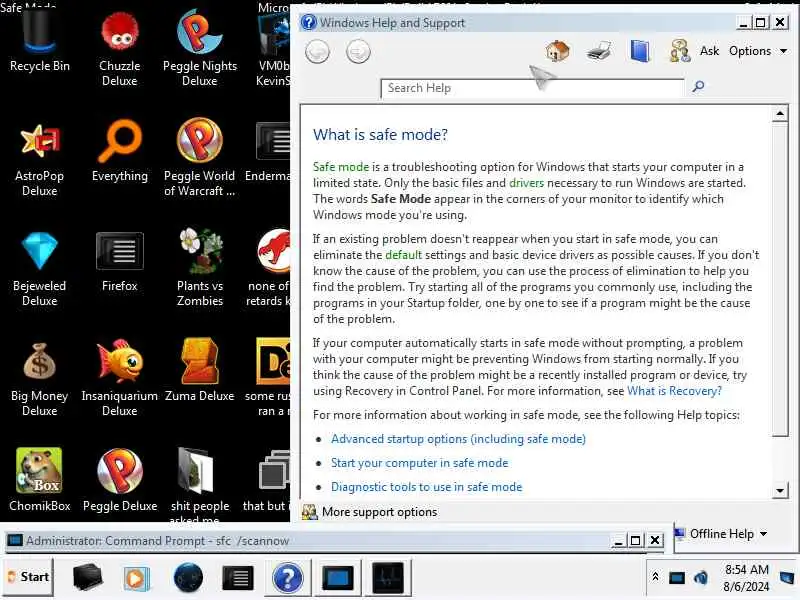800x600 pixels.
Task: Select the Big Money Deluxe icon
Action: 39,380
